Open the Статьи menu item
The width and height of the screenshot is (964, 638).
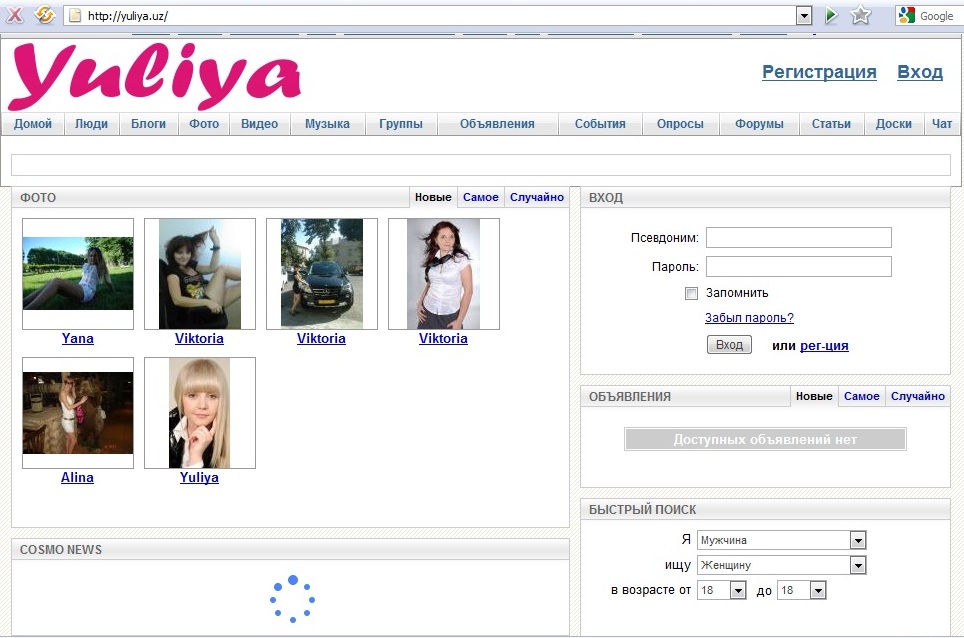click(831, 124)
